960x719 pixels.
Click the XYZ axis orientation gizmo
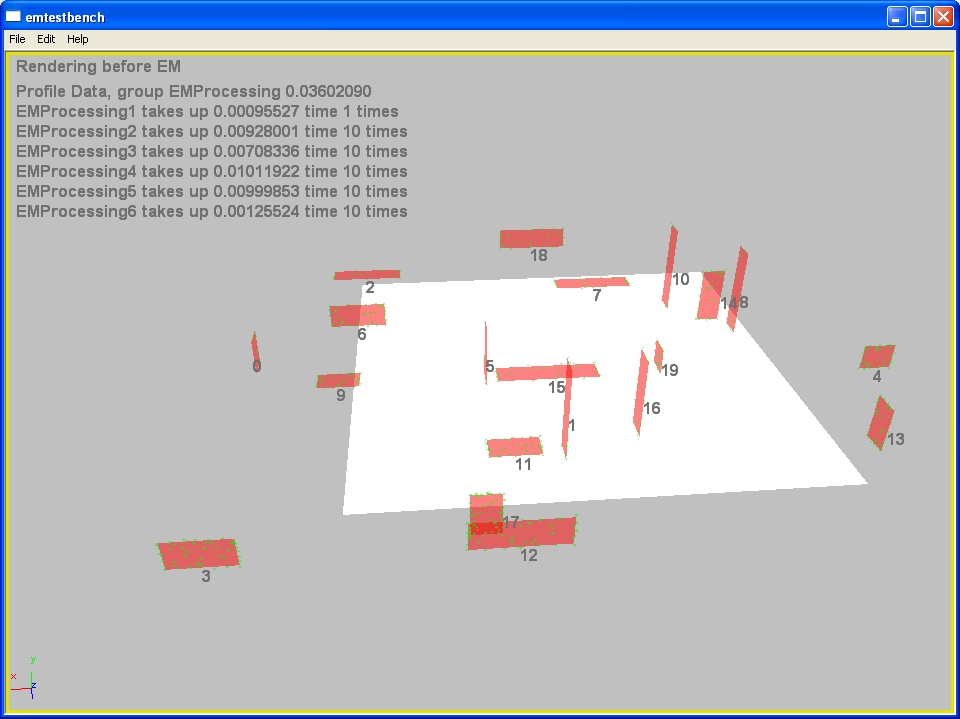(30, 680)
